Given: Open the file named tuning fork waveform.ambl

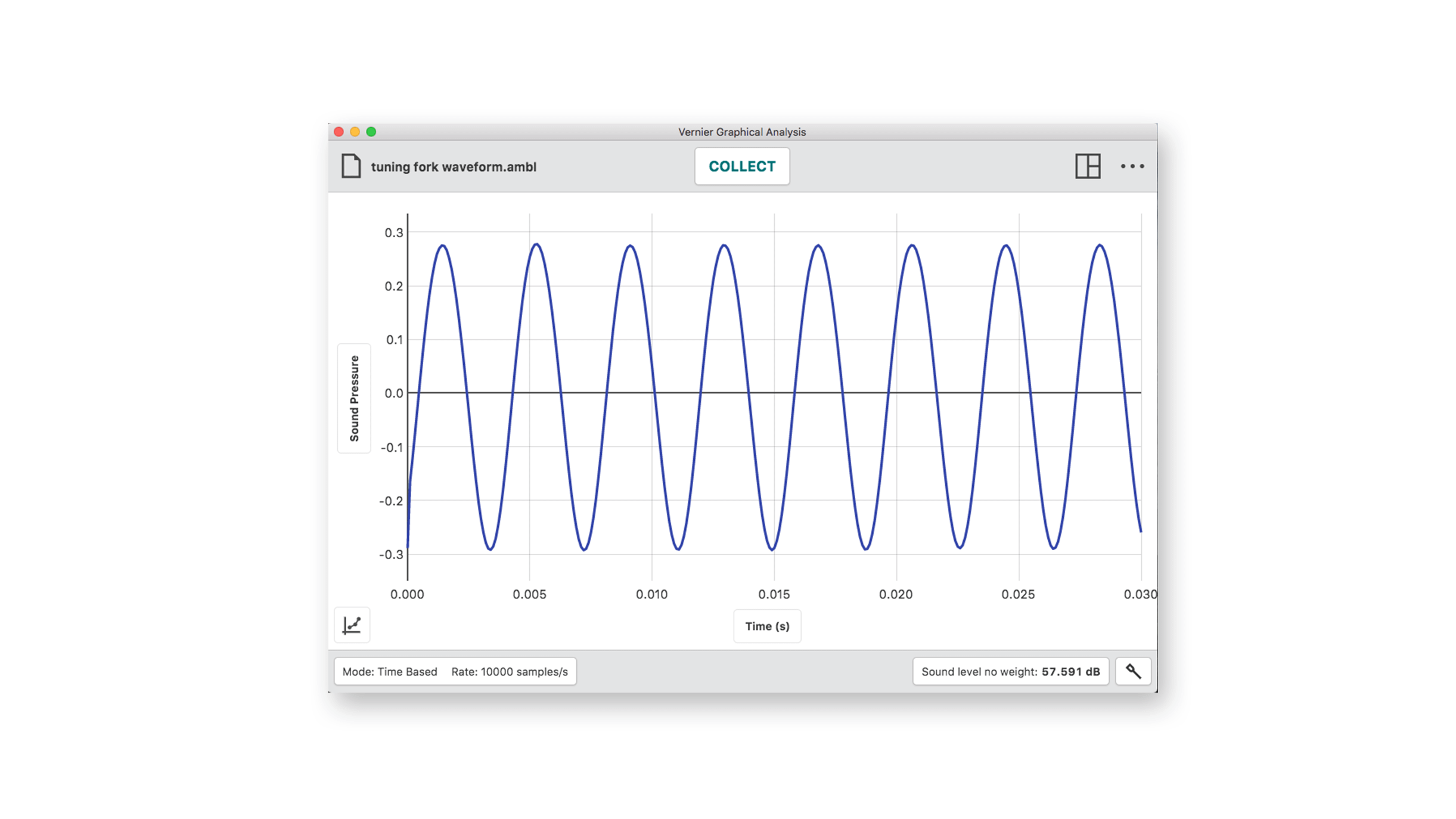Looking at the screenshot, I should (x=454, y=167).
